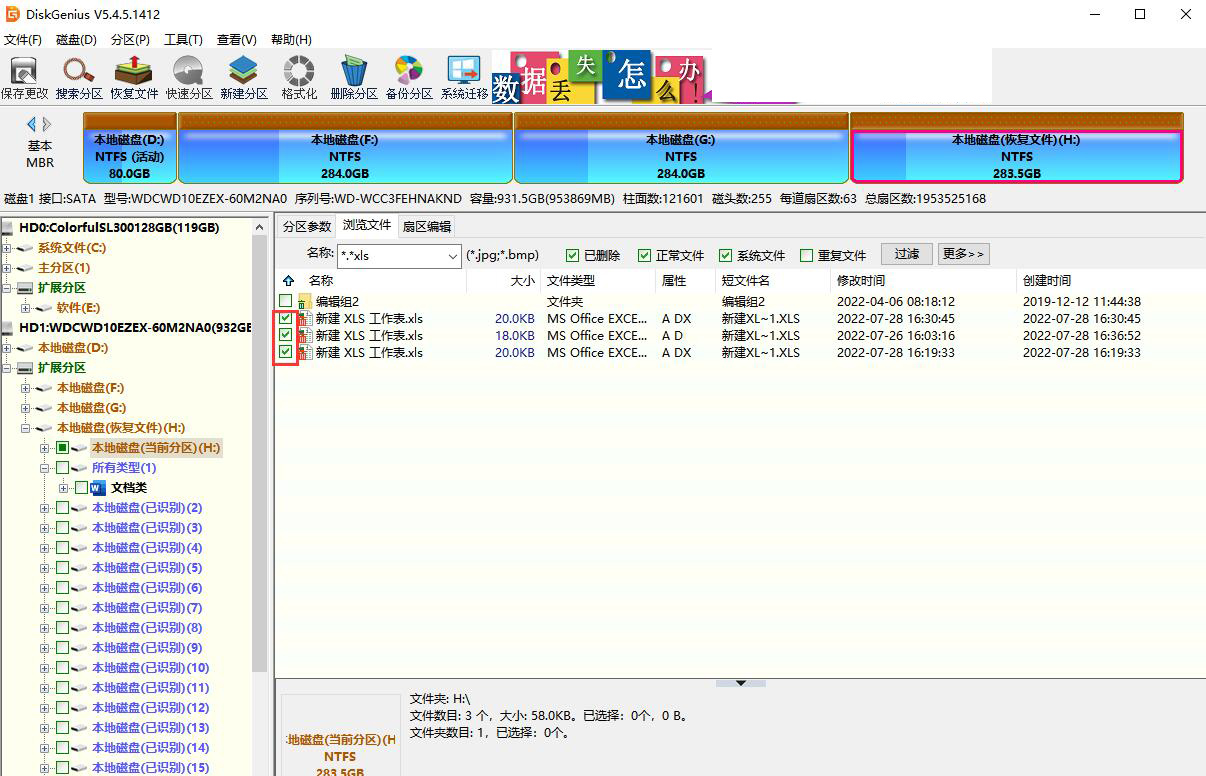Toggle checkbox for 所有类型(1) tree node
1206x776 pixels.
pos(63,468)
